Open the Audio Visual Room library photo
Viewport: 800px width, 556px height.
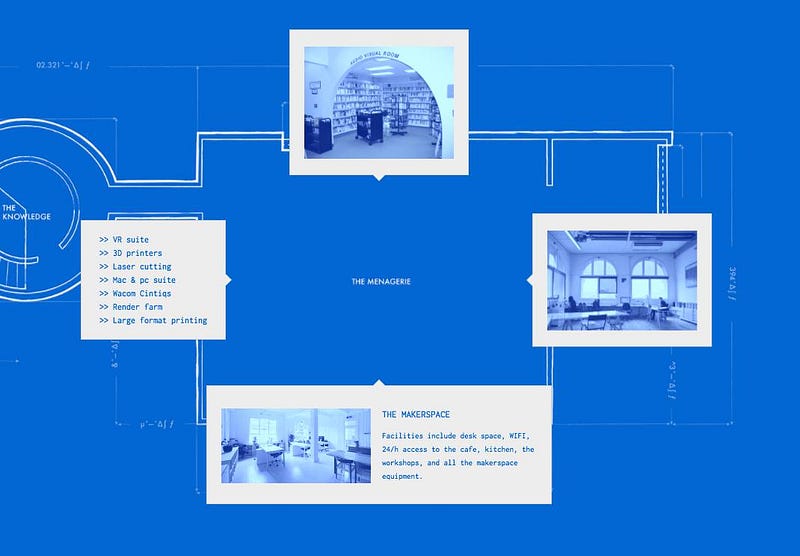tap(379, 103)
